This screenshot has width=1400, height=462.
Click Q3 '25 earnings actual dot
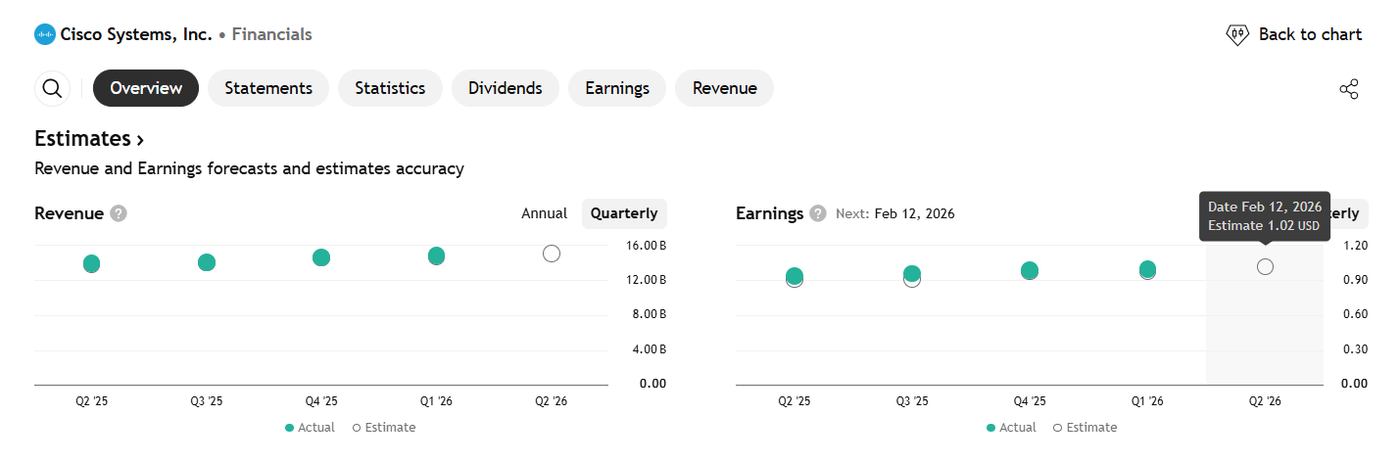click(x=912, y=274)
